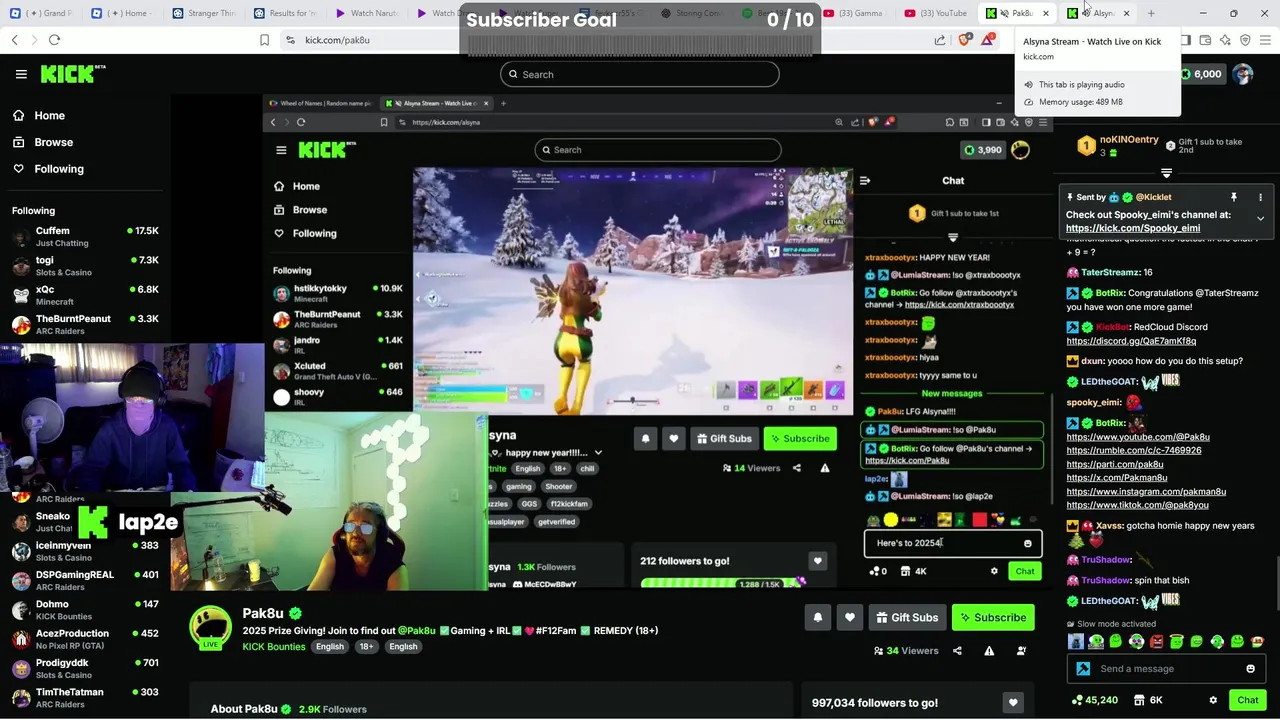Open the user avatar in outer page header
Viewport: 1280px width, 720px height.
point(1242,74)
